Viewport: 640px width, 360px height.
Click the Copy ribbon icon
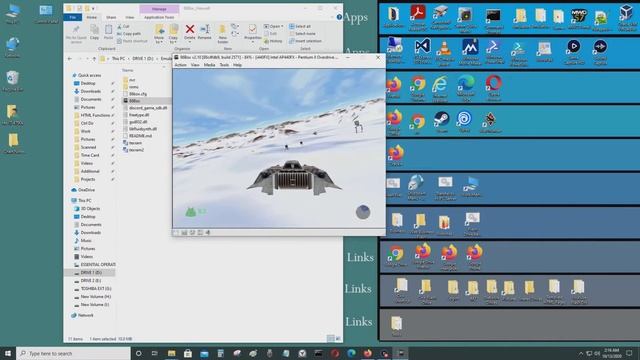pos(94,32)
